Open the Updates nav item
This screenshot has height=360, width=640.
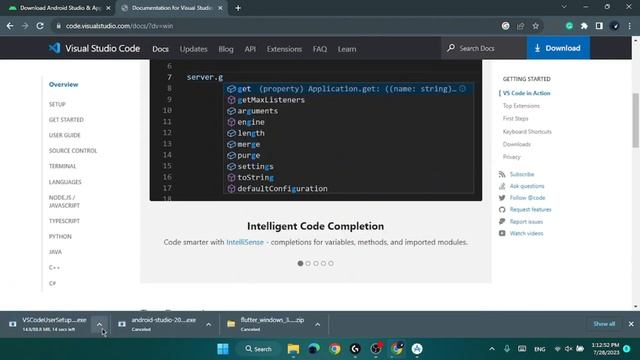(x=193, y=49)
